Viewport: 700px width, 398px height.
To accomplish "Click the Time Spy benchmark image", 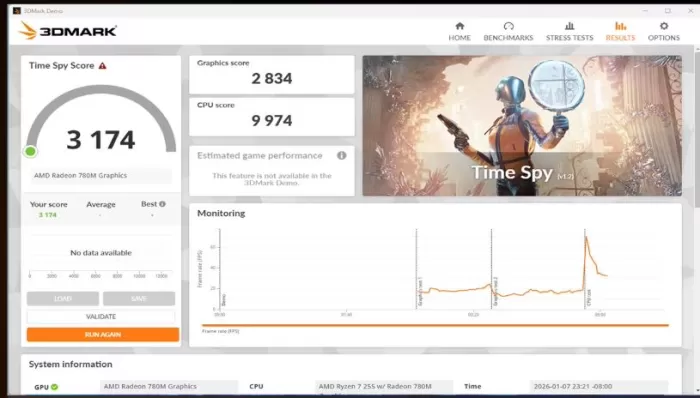I will [522, 125].
